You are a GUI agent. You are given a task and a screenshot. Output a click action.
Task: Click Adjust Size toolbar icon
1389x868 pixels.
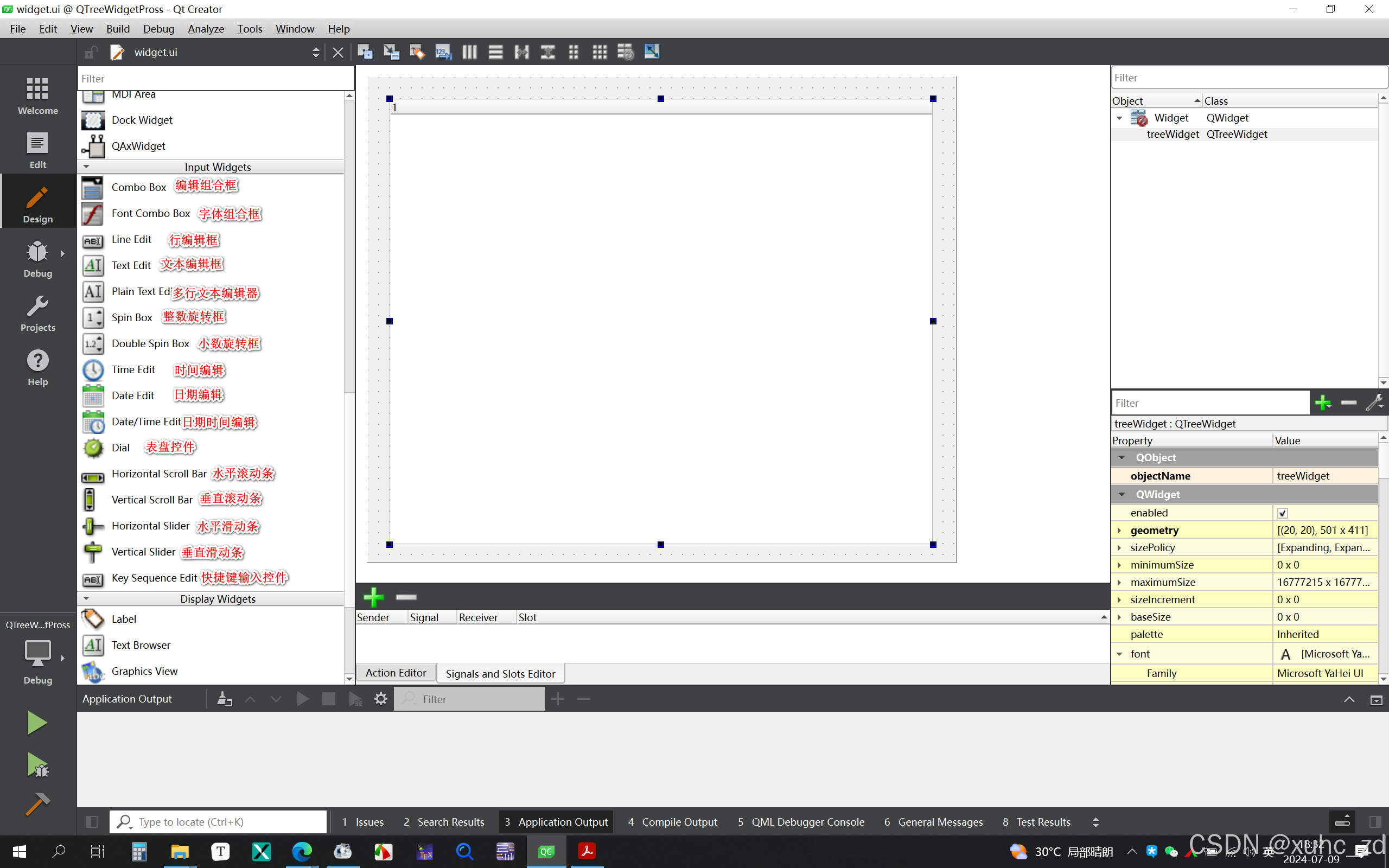tap(652, 52)
